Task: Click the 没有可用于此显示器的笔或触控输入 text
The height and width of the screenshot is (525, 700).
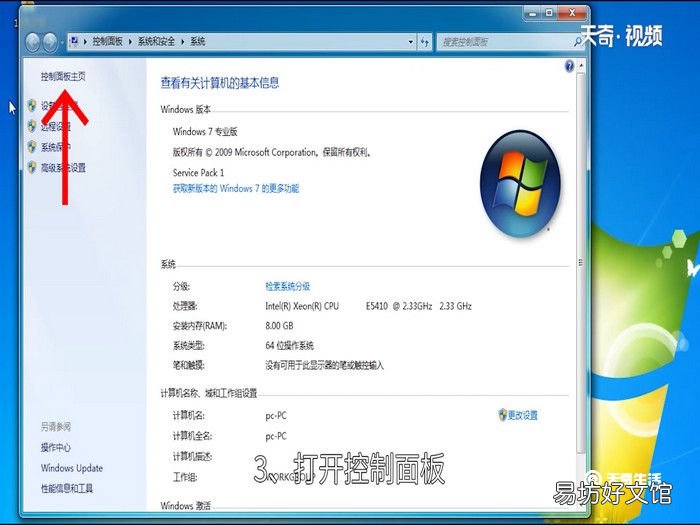Action: (x=325, y=366)
